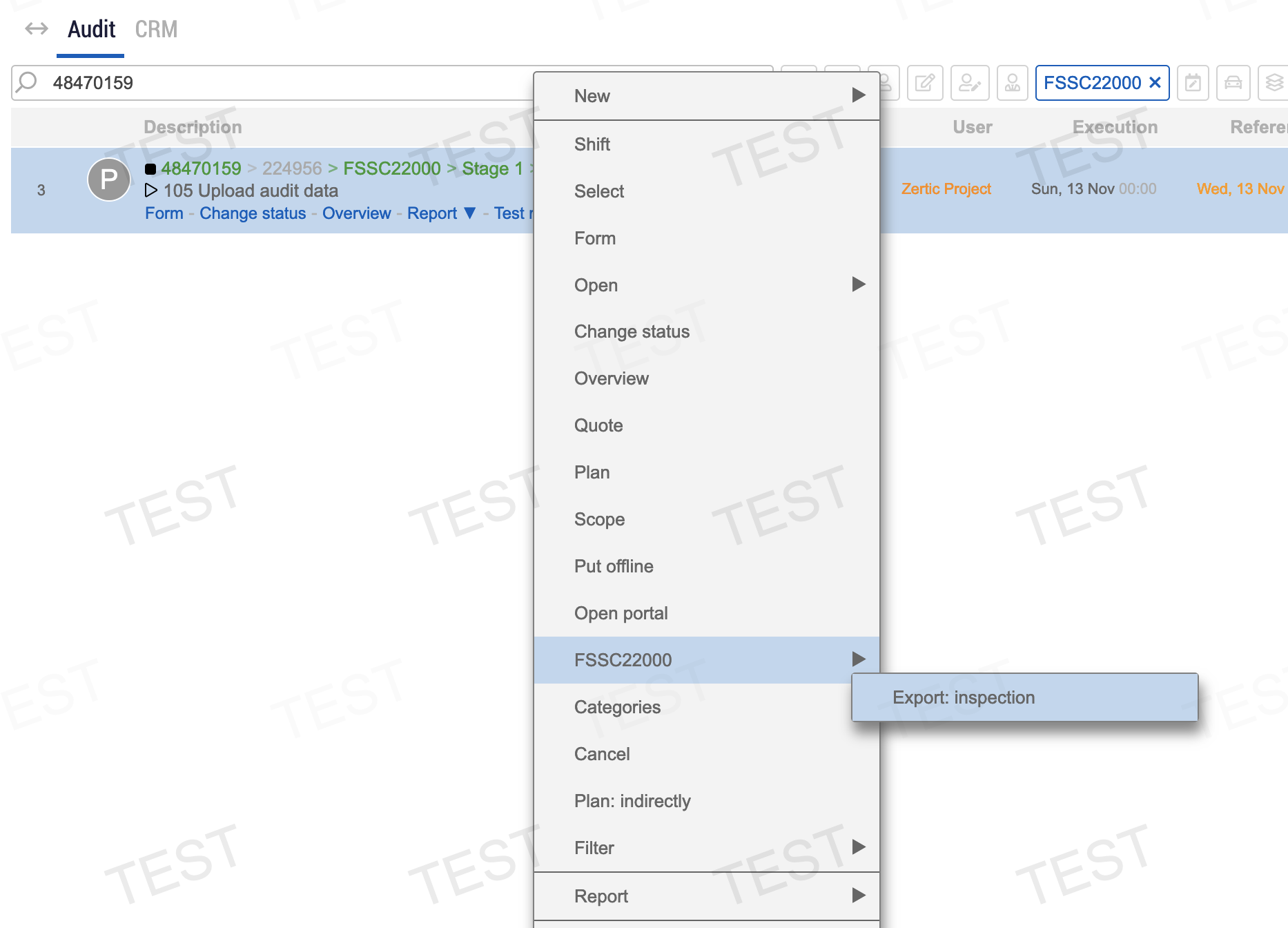Image resolution: width=1288 pixels, height=928 pixels.
Task: Click the edit pencil filter icon
Action: pos(924,83)
